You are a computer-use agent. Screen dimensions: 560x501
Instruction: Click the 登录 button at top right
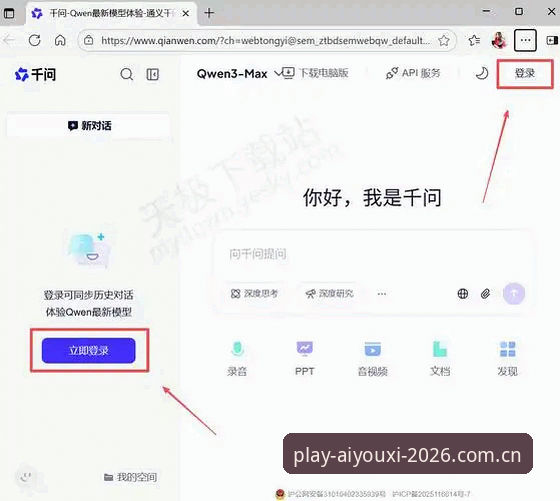point(525,74)
